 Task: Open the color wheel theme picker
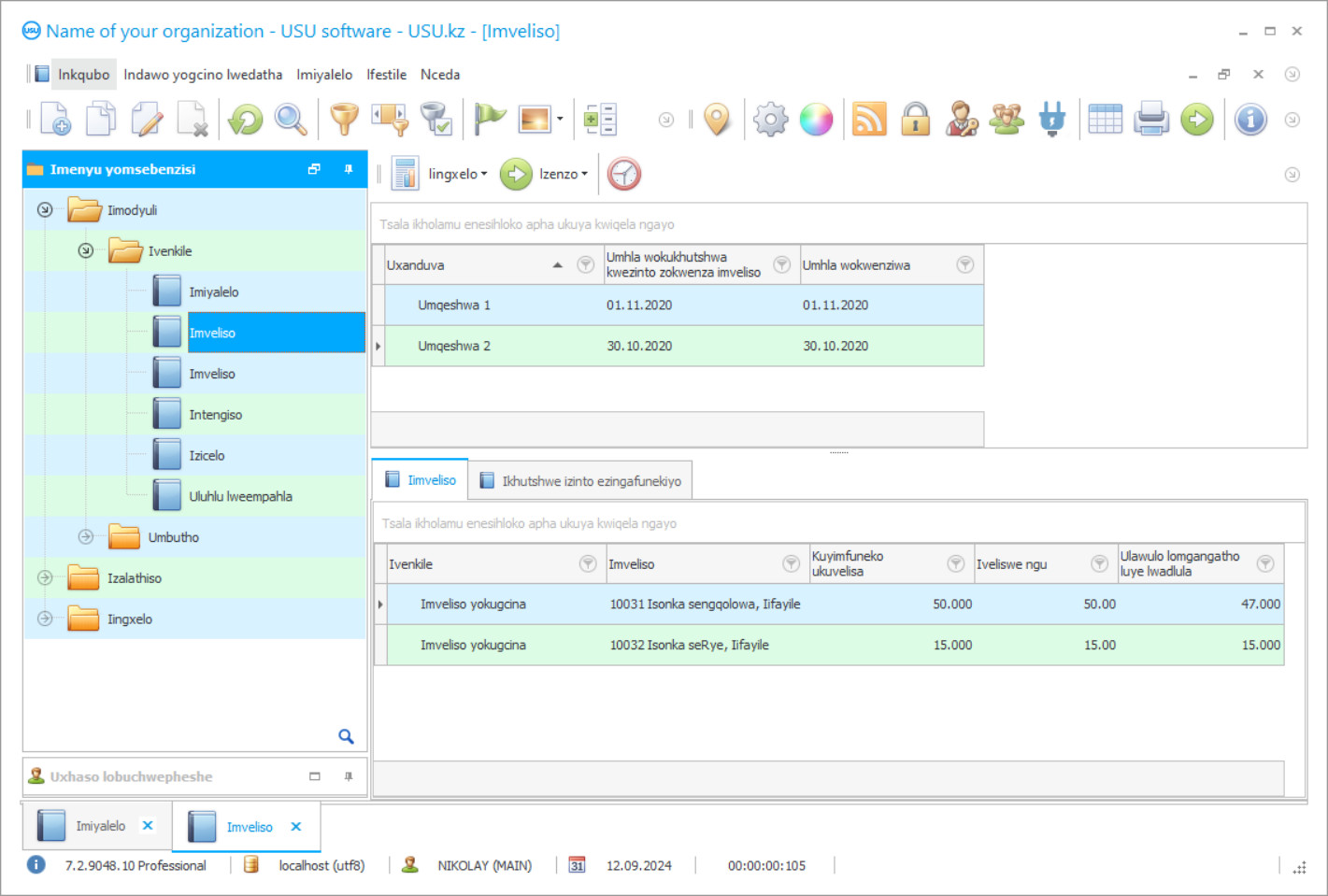(x=816, y=120)
